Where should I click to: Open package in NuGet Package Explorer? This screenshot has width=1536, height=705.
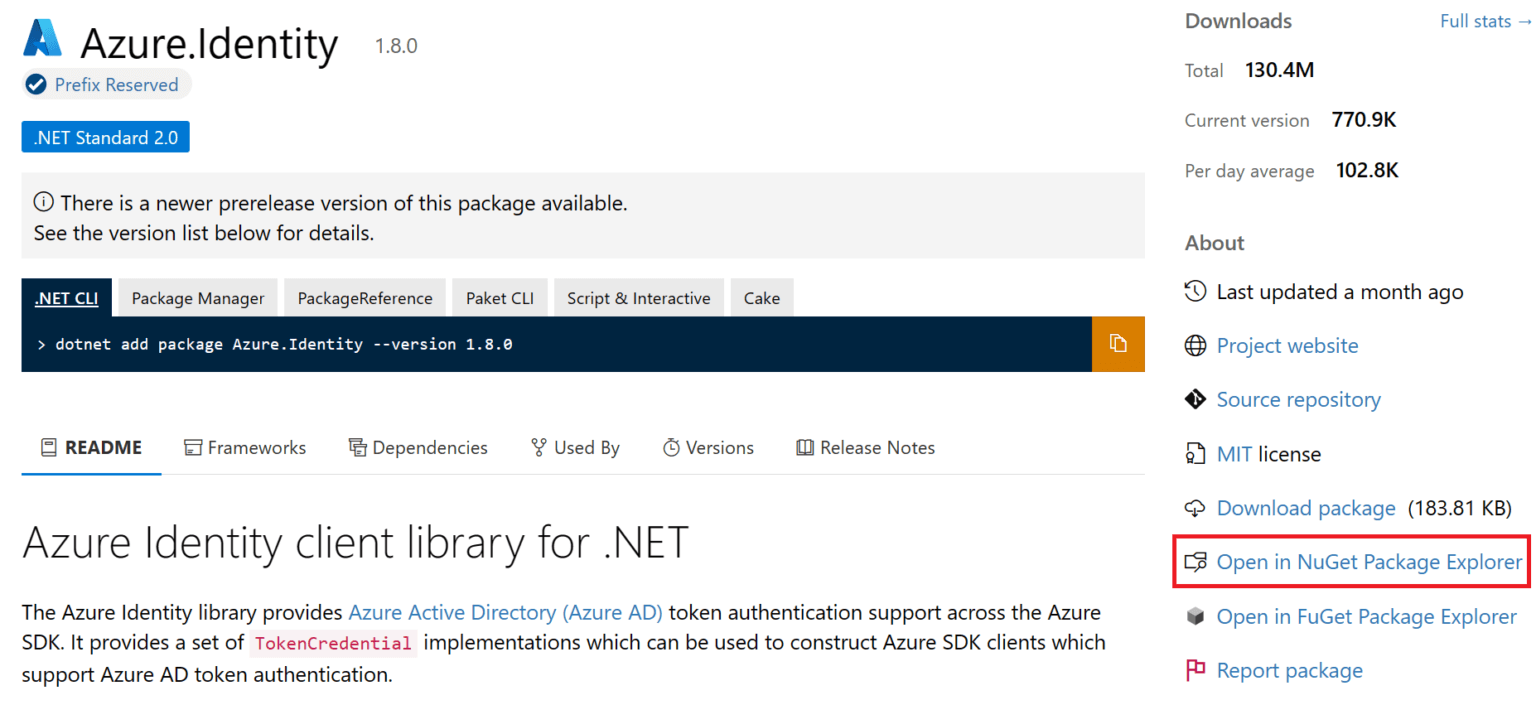(1367, 562)
